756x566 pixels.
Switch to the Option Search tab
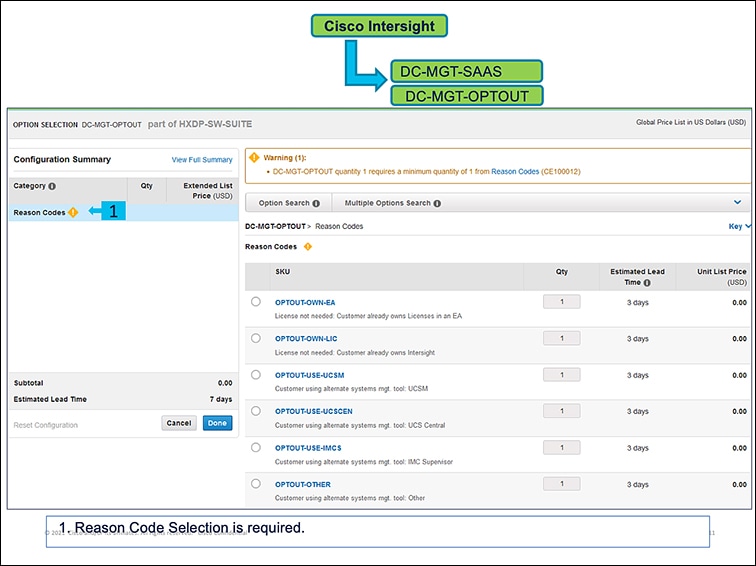(x=288, y=203)
